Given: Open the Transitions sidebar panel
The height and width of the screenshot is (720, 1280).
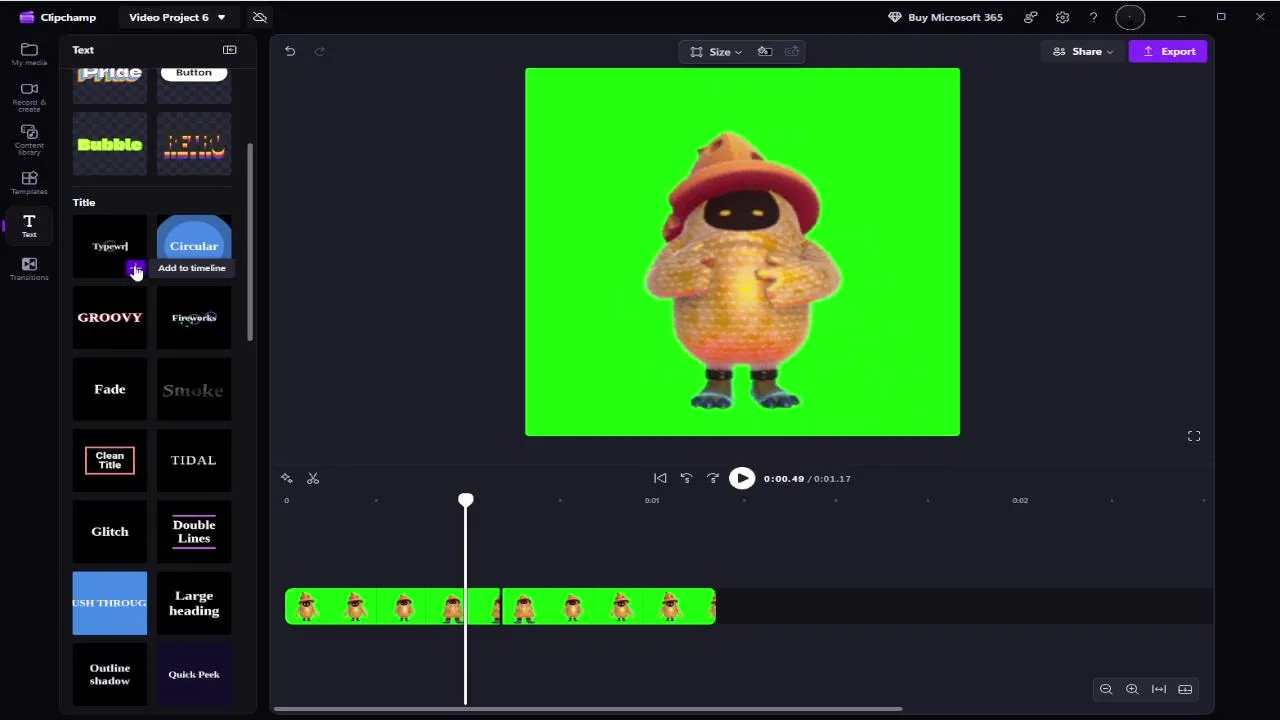Looking at the screenshot, I should pyautogui.click(x=29, y=269).
